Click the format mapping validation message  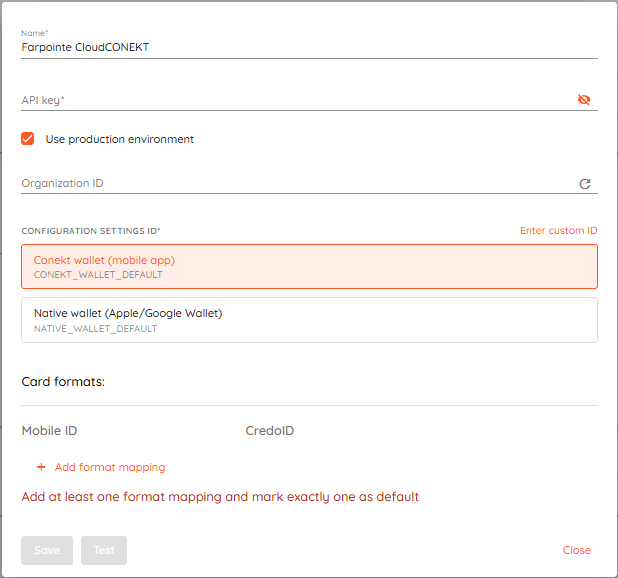(220, 497)
